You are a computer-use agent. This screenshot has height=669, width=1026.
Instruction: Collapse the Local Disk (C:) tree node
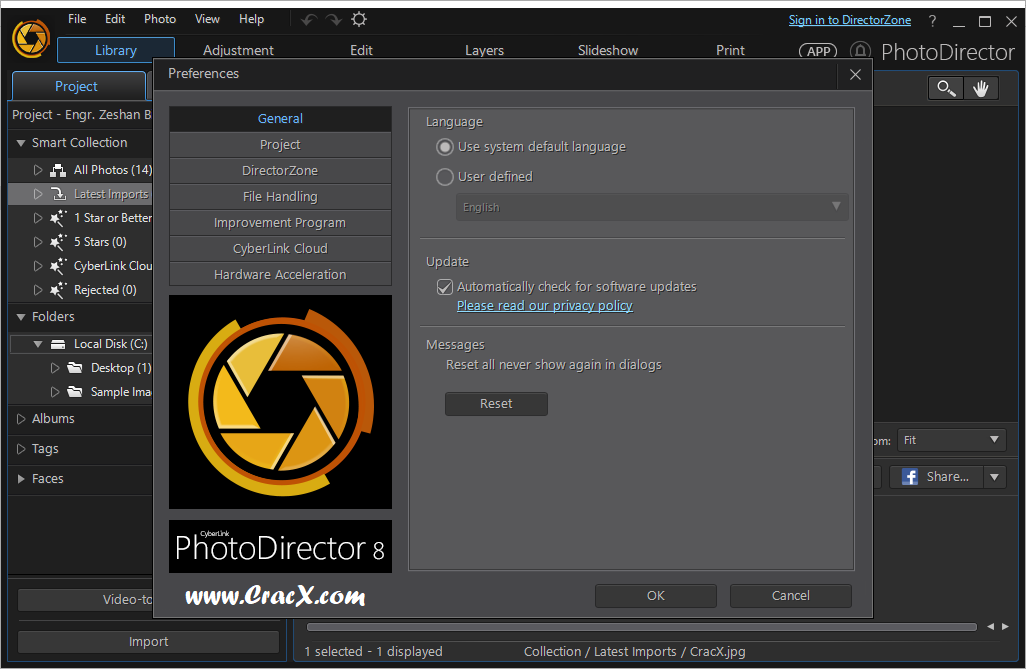[38, 344]
